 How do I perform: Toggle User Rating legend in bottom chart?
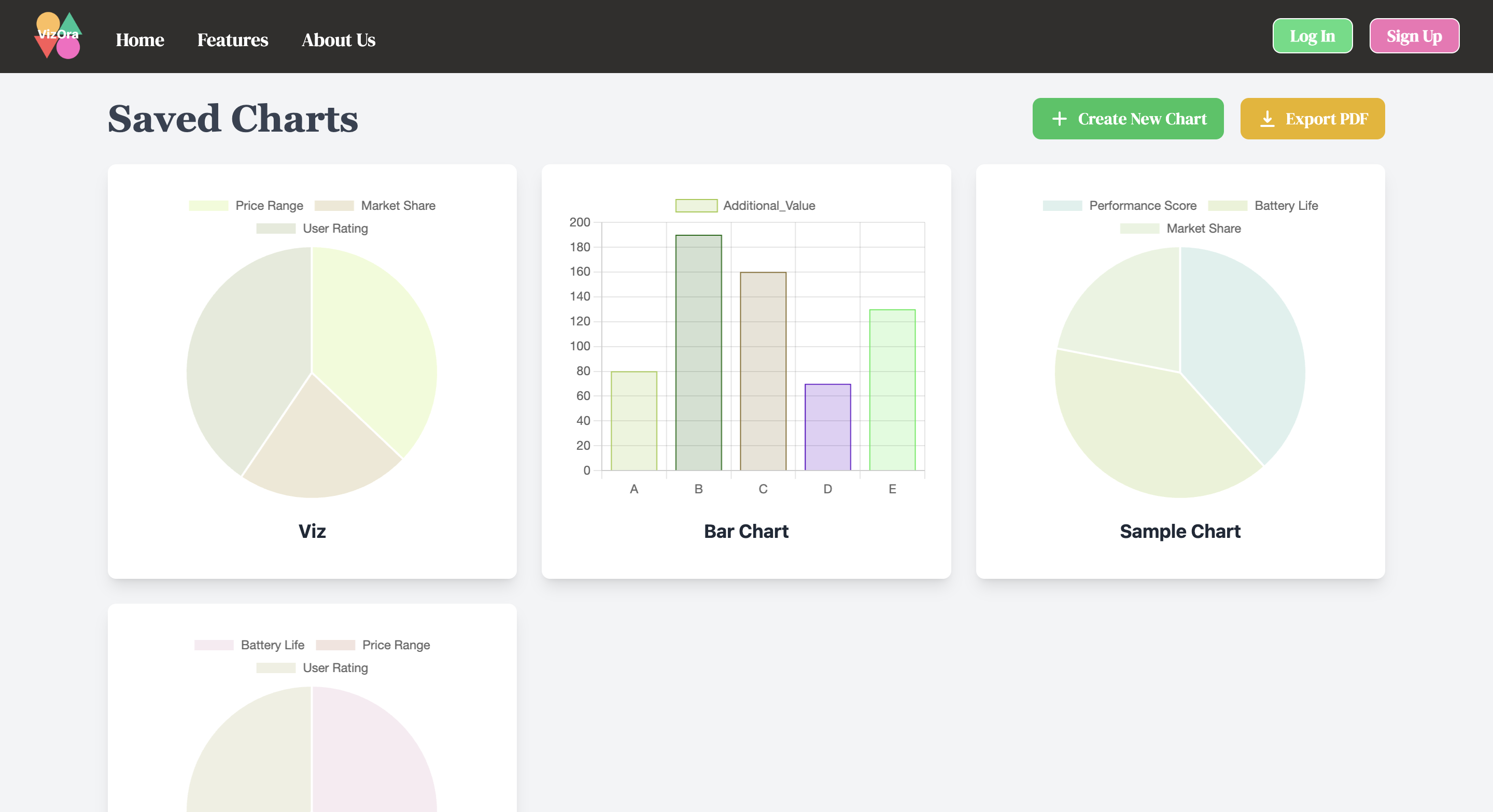(312, 668)
